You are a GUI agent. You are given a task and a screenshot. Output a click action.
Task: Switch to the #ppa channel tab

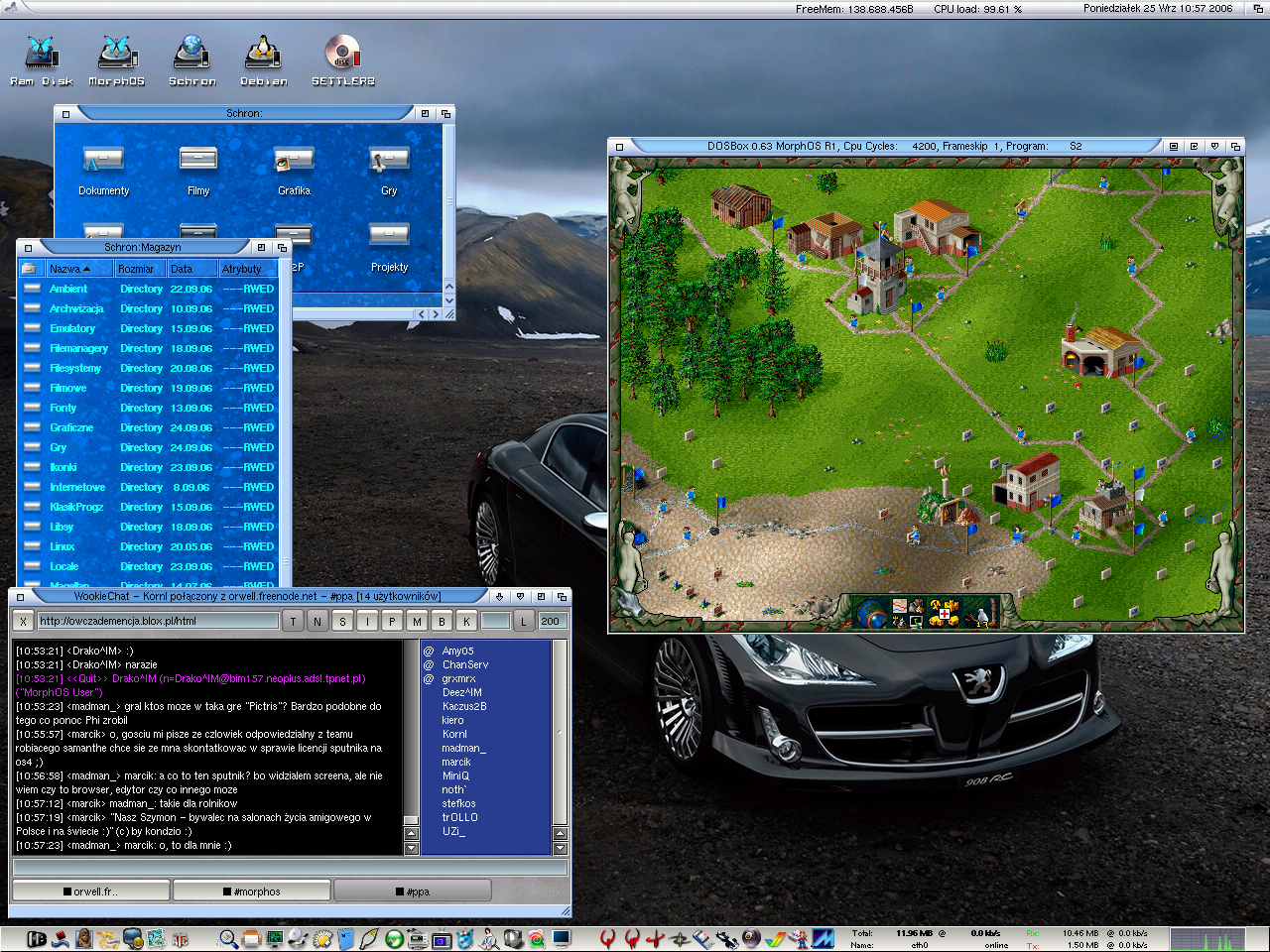click(x=412, y=892)
